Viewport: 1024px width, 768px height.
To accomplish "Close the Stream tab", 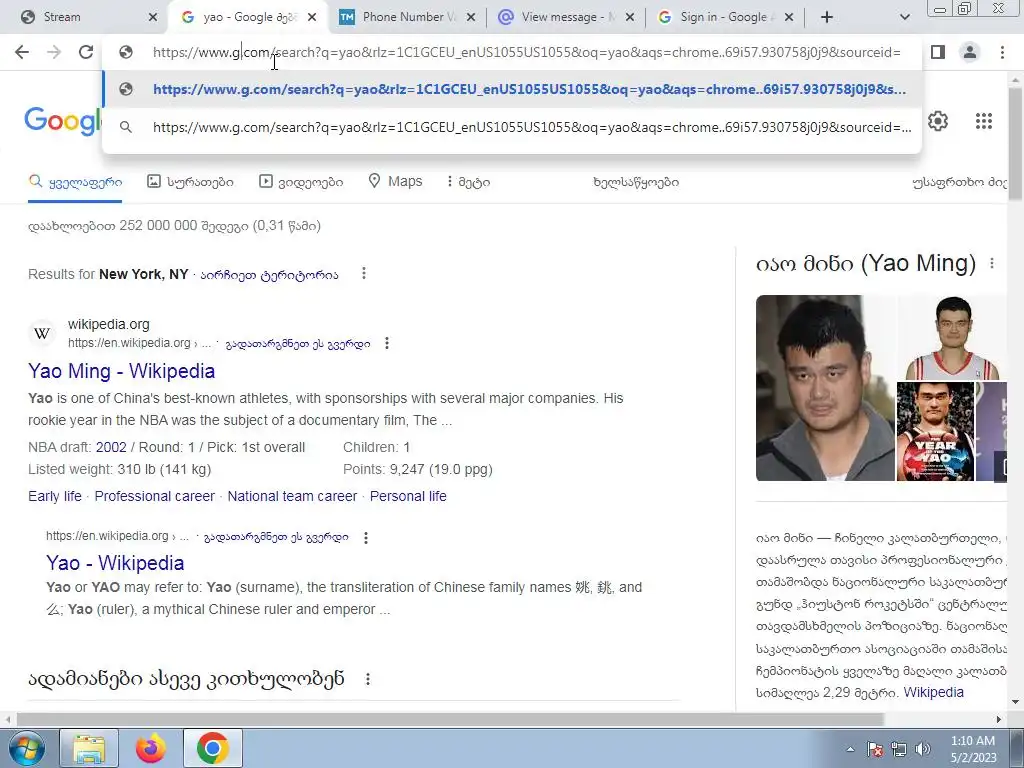I will coord(153,17).
